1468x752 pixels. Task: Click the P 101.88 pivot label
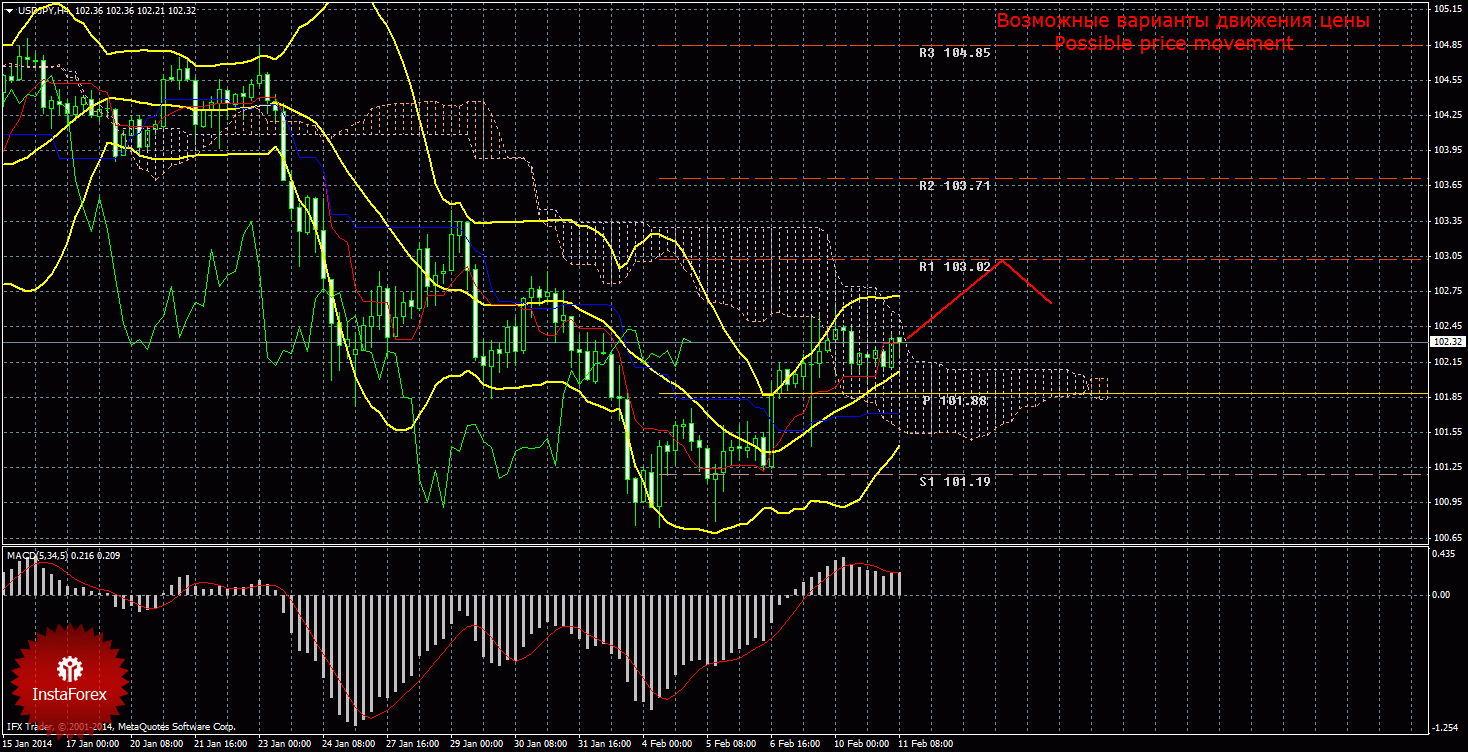(x=954, y=400)
